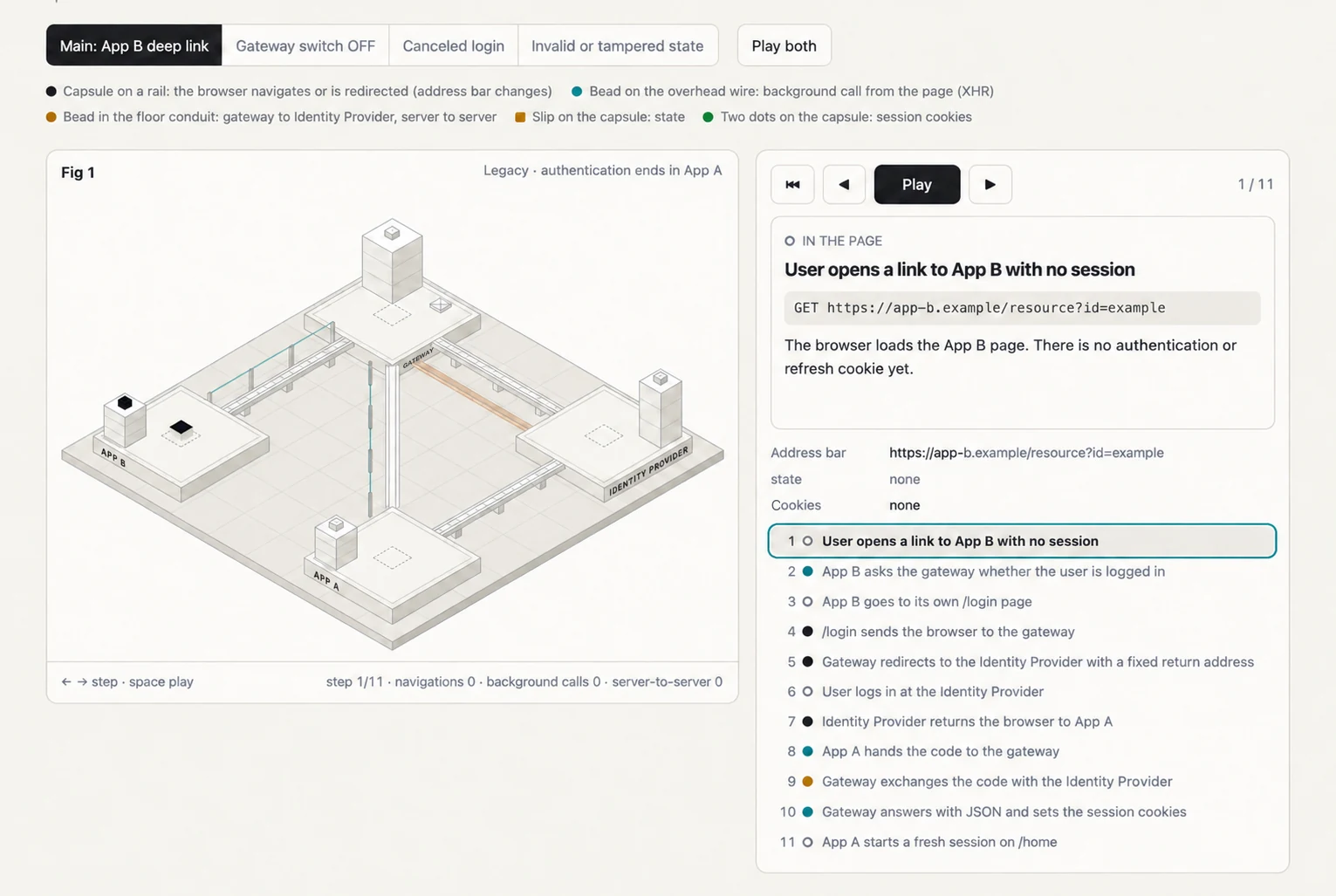Choose step 7 Identity Provider returns browser to App A
The width and height of the screenshot is (1336, 896).
1022,722
